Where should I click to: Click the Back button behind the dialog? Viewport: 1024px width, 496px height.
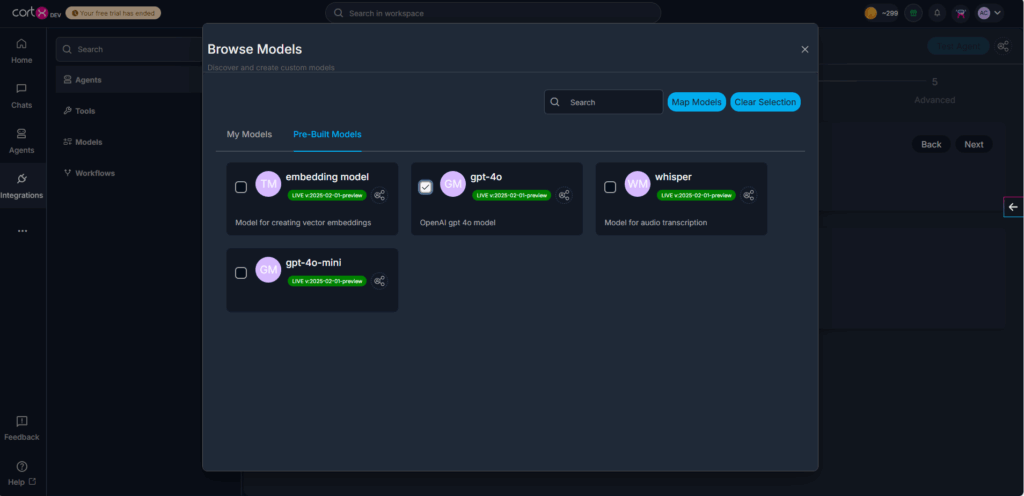click(931, 144)
